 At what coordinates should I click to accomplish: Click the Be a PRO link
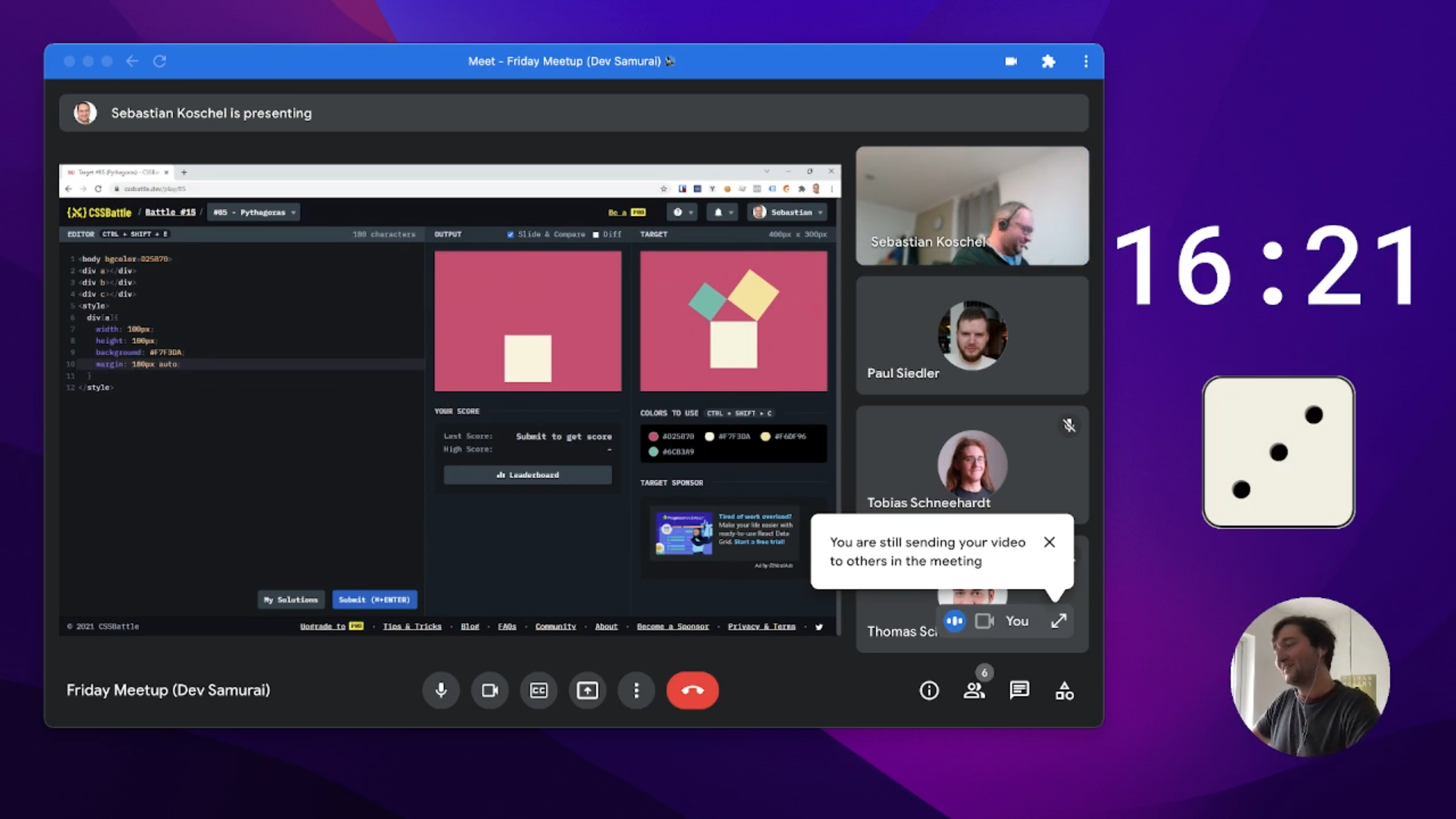pos(627,212)
